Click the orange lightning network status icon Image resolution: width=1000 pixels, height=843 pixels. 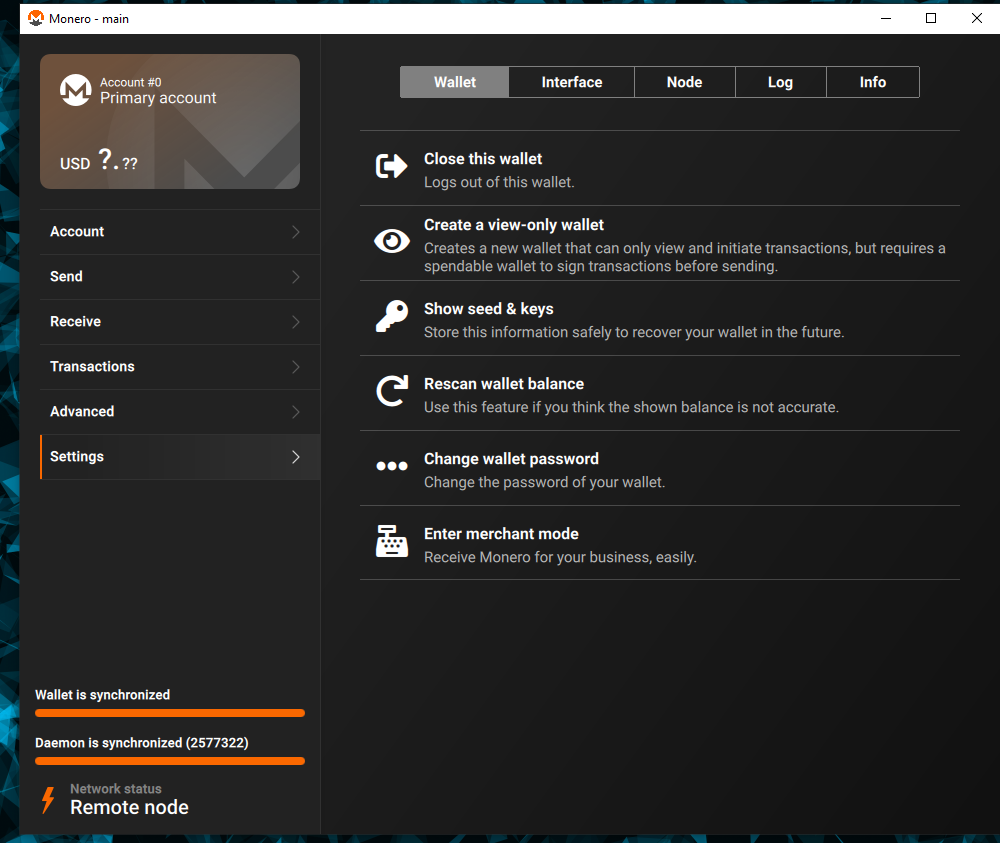[48, 800]
